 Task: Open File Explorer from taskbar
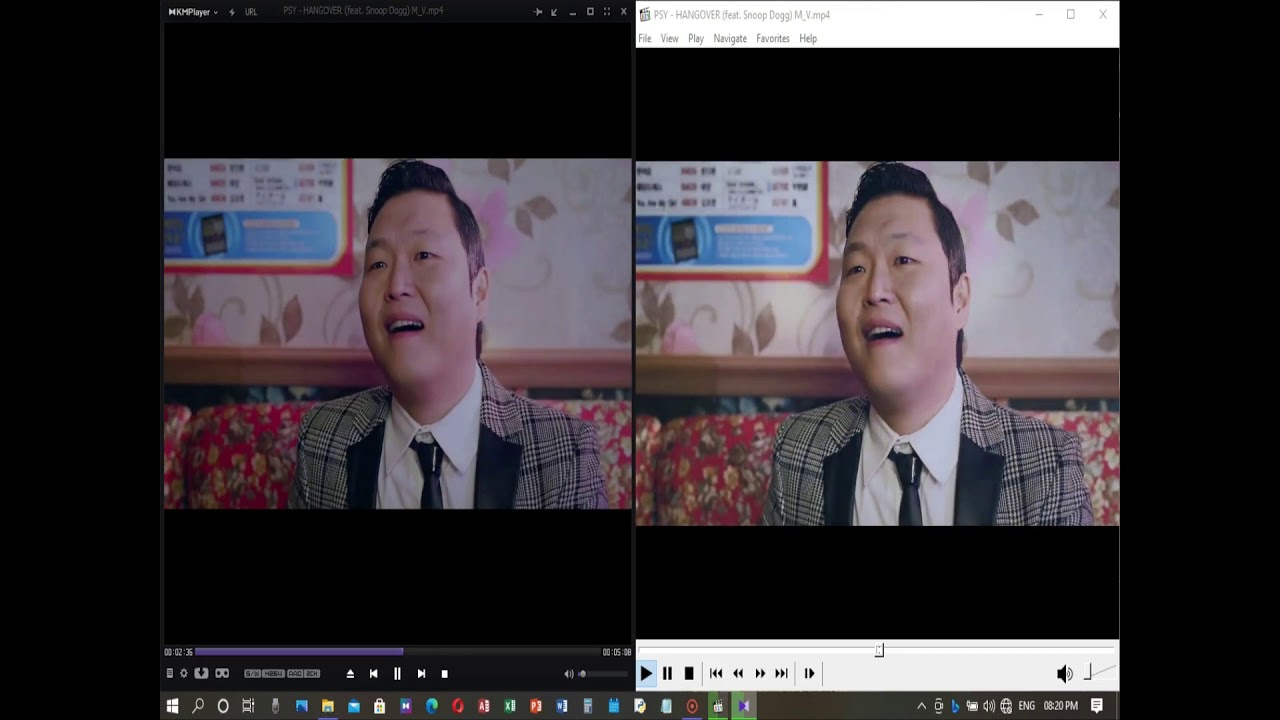[x=327, y=706]
